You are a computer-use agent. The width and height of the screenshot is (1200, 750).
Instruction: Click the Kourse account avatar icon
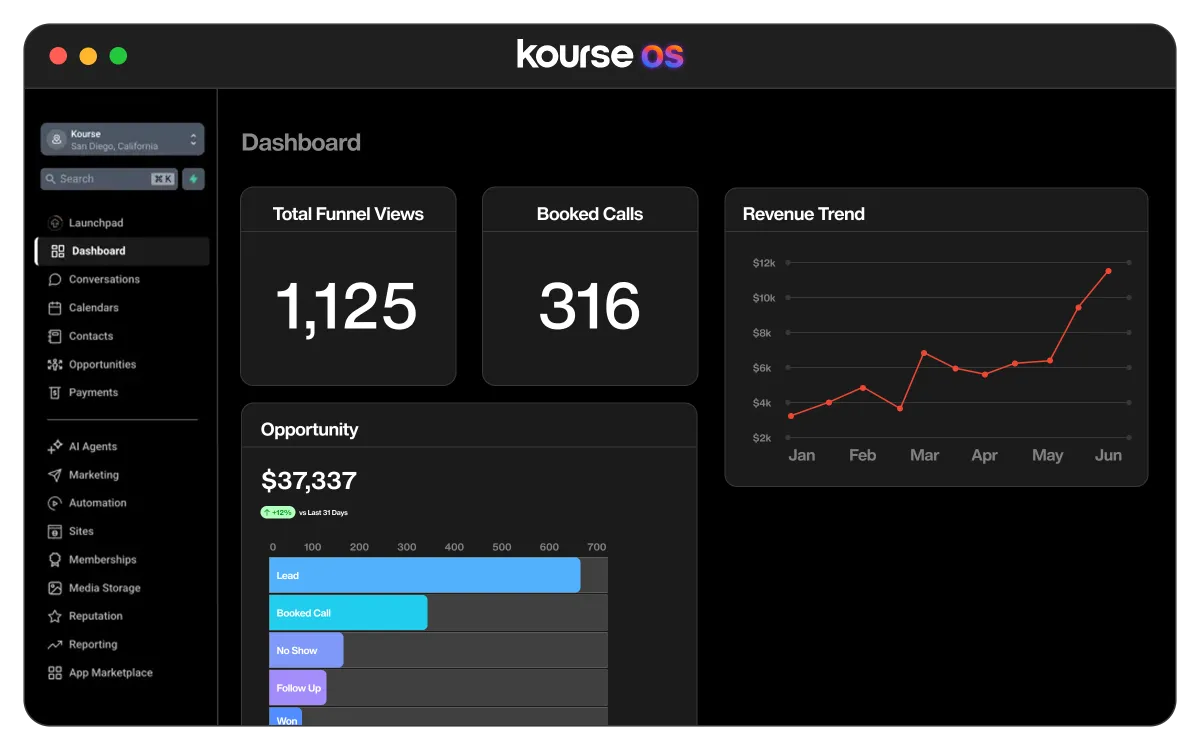pos(56,140)
